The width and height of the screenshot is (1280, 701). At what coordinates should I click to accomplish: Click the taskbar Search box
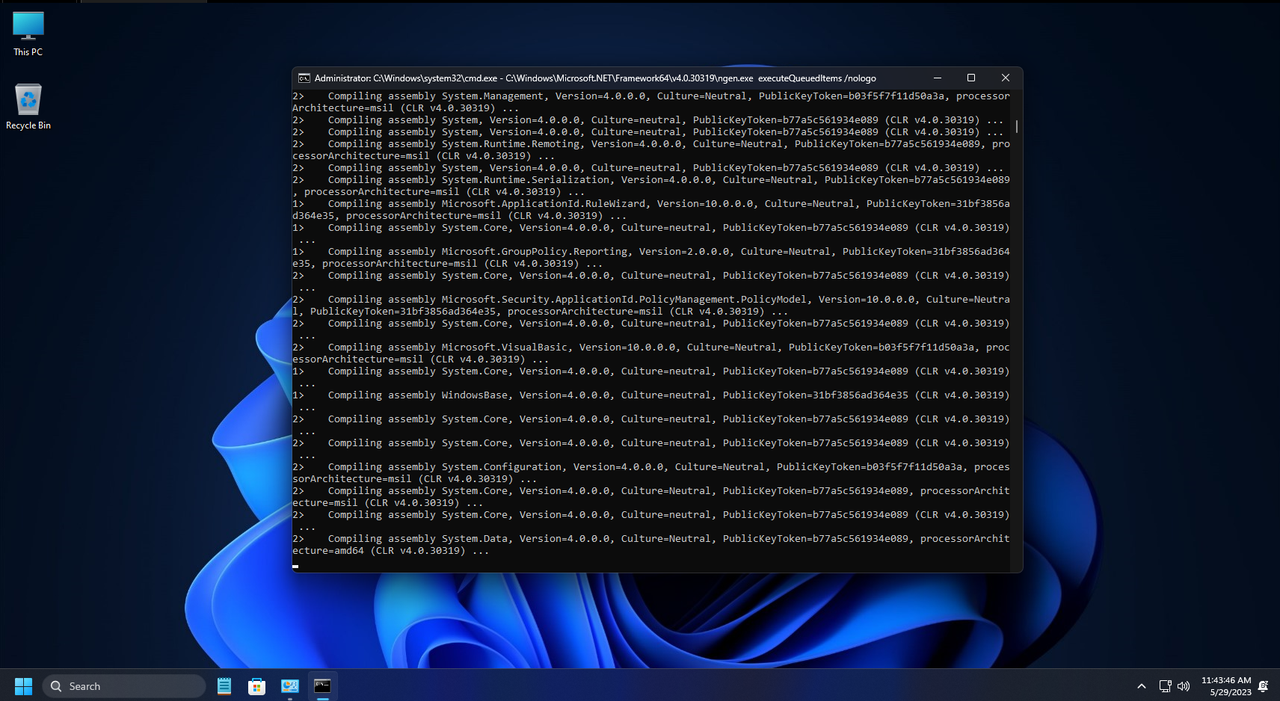coord(124,686)
